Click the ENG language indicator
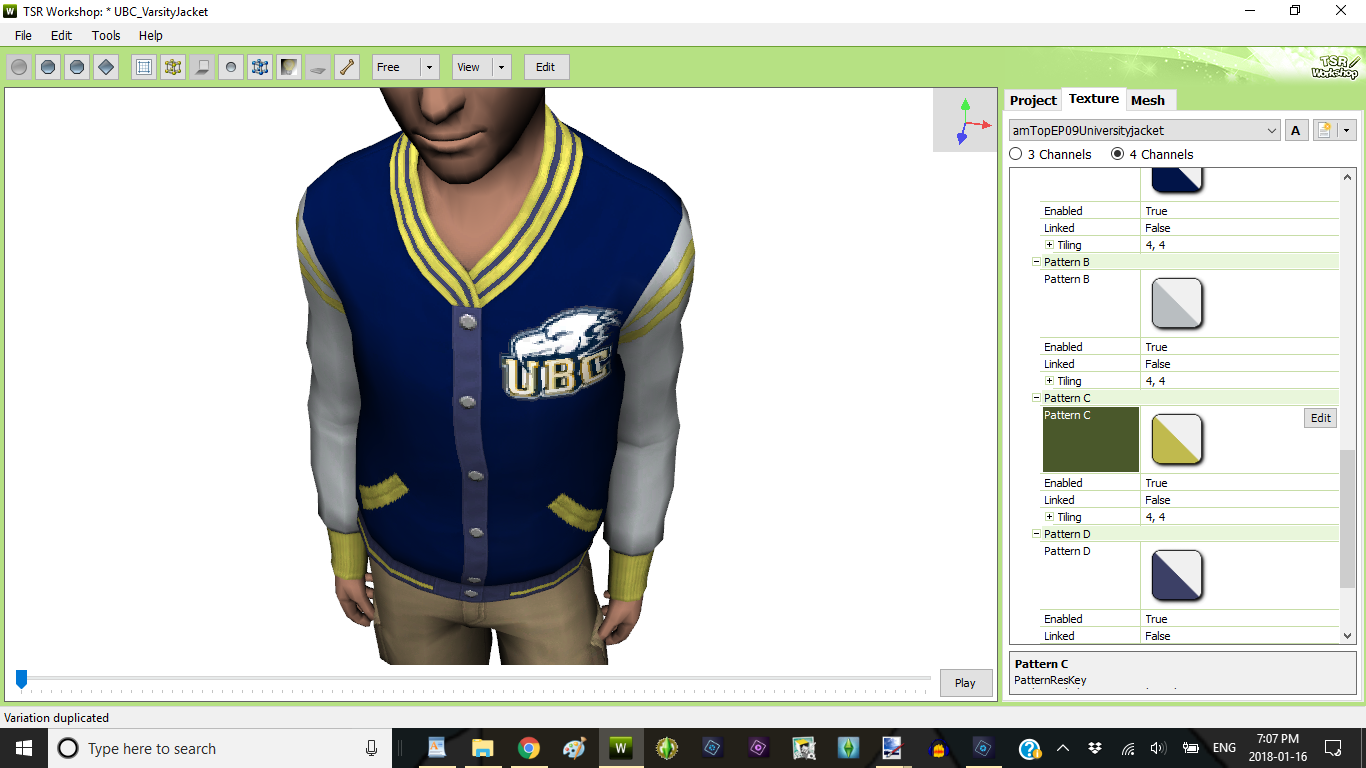1366x768 pixels. click(1224, 748)
